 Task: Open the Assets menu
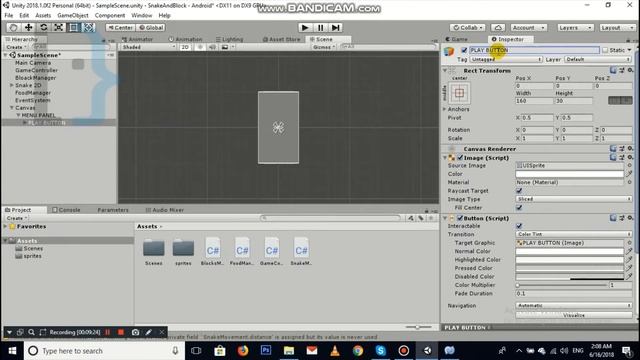pos(43,15)
